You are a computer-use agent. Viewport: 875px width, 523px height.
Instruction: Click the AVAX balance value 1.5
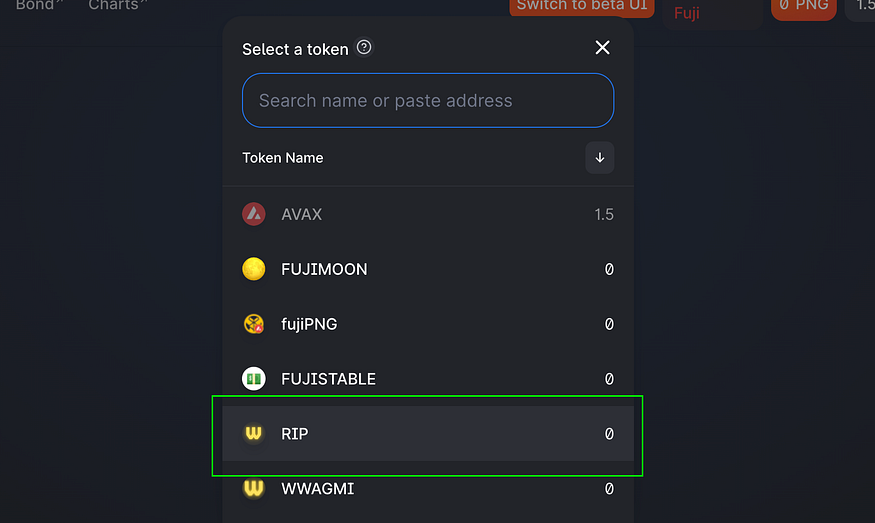pyautogui.click(x=603, y=214)
